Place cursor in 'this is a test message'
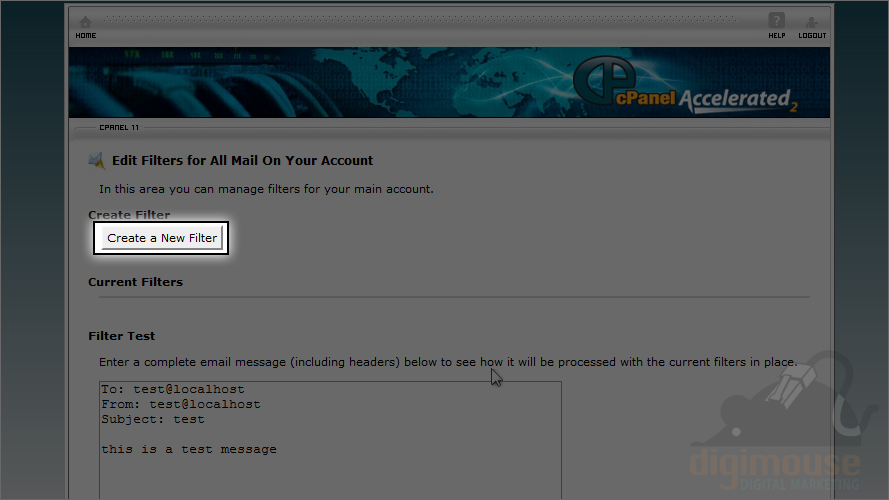The width and height of the screenshot is (889, 500). tap(189, 450)
